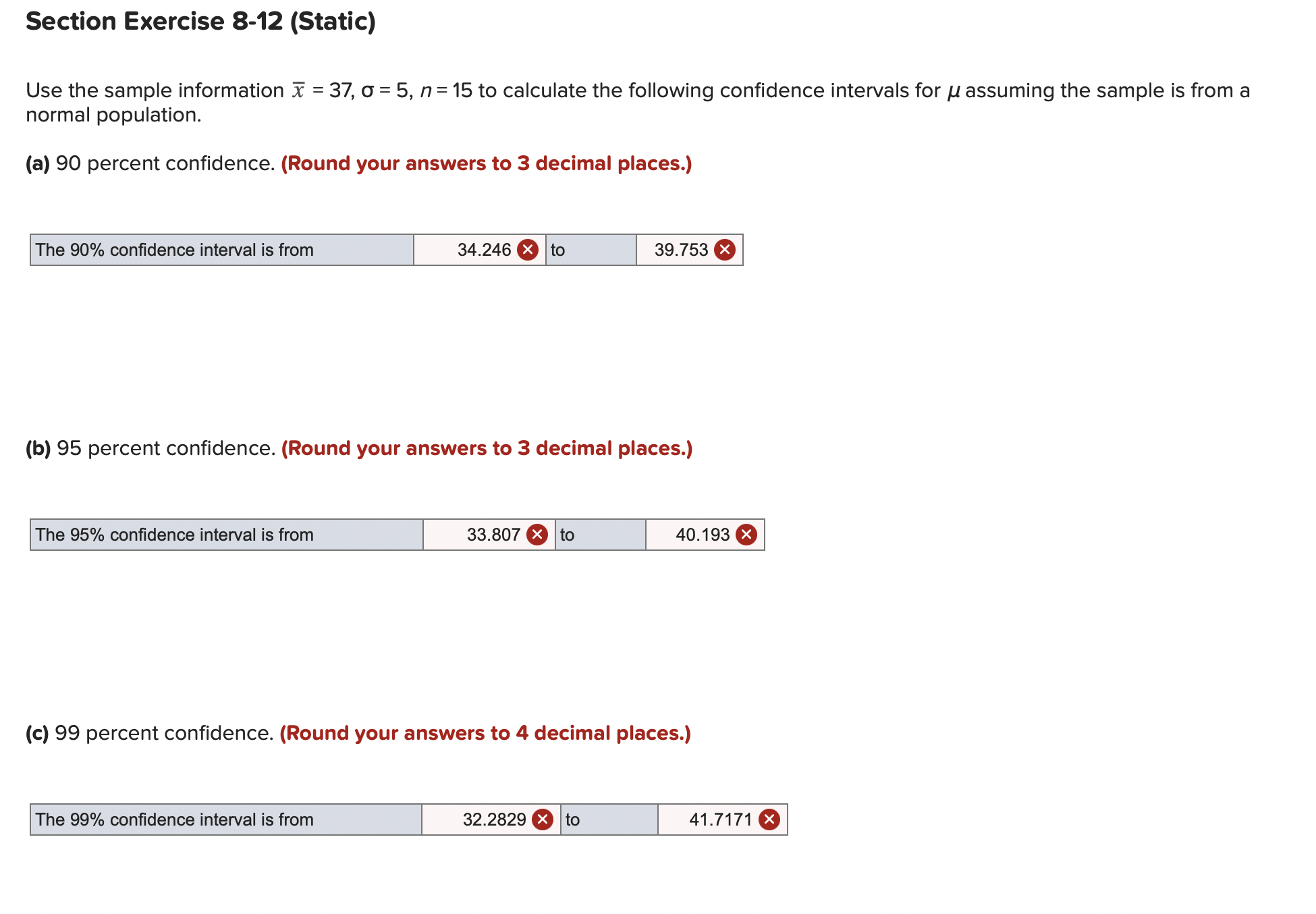1316x914 pixels.
Task: Click the red X icon beside 40.193
Action: (x=747, y=535)
